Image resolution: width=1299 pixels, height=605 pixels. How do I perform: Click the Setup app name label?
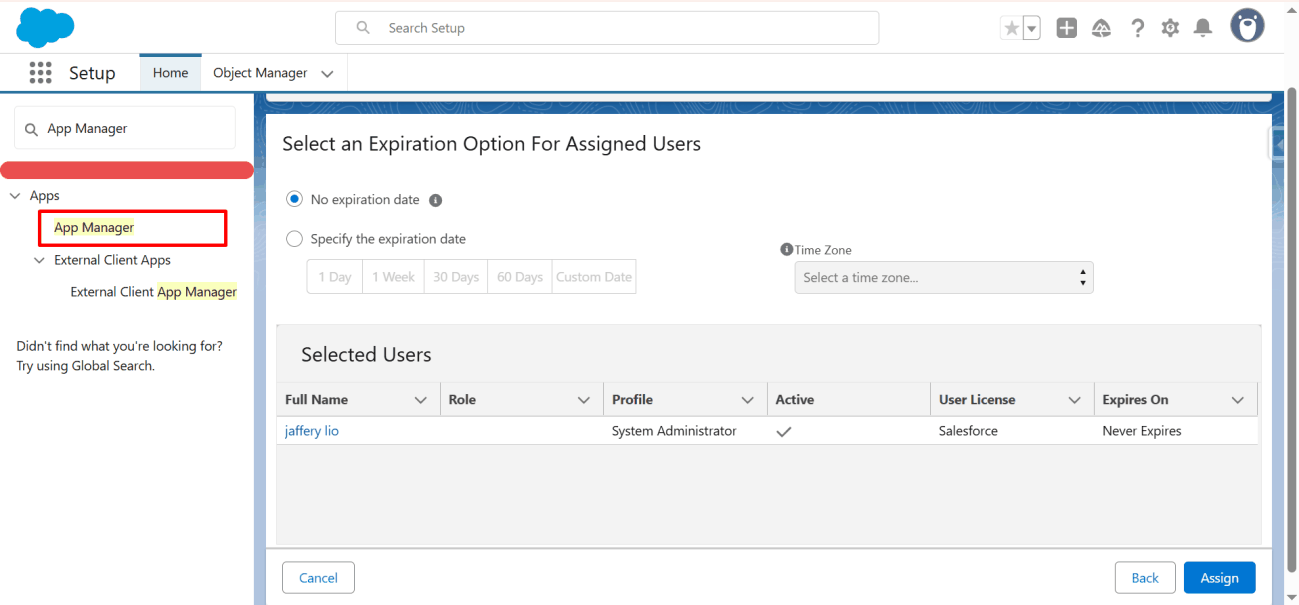[x=92, y=73]
